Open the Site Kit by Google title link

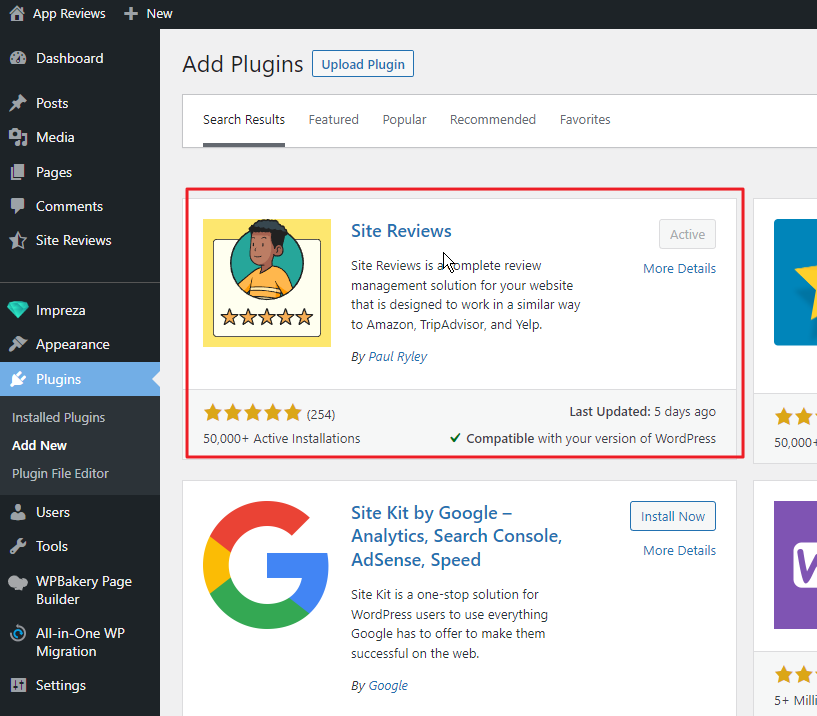coord(456,536)
